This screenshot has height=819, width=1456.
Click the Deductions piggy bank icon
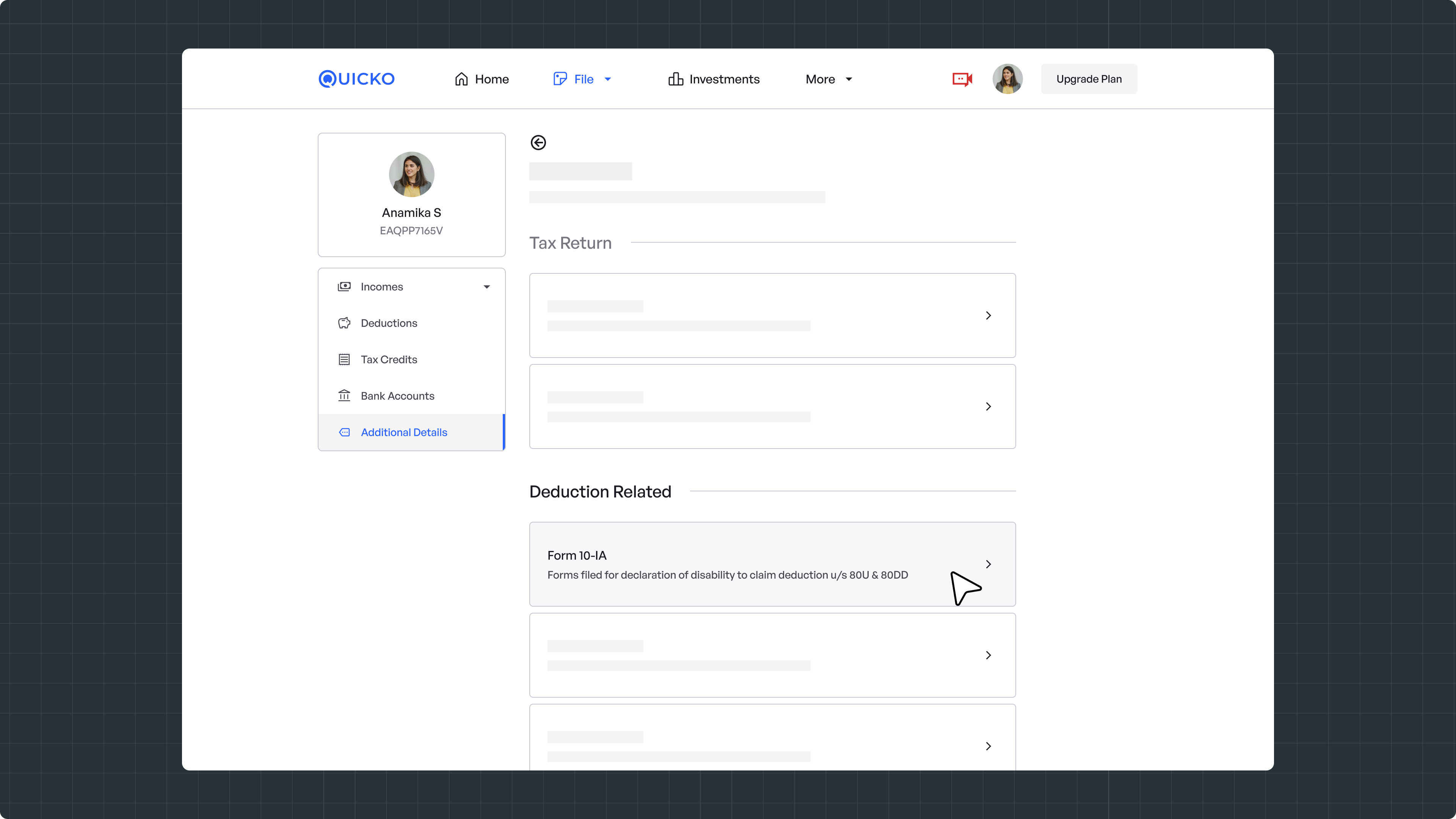(344, 323)
